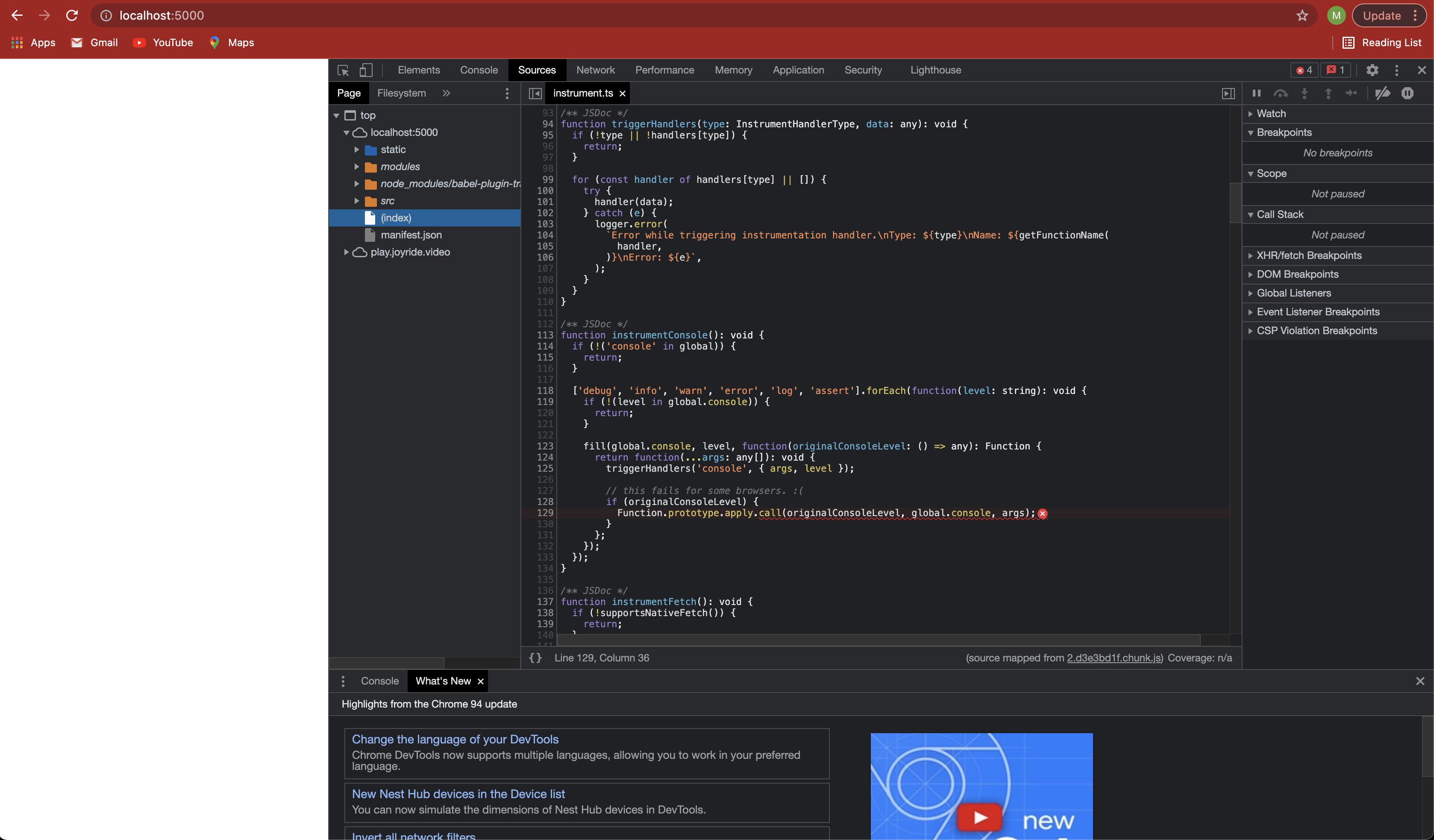
Task: Open the Chrome profile avatar M
Action: click(1336, 15)
